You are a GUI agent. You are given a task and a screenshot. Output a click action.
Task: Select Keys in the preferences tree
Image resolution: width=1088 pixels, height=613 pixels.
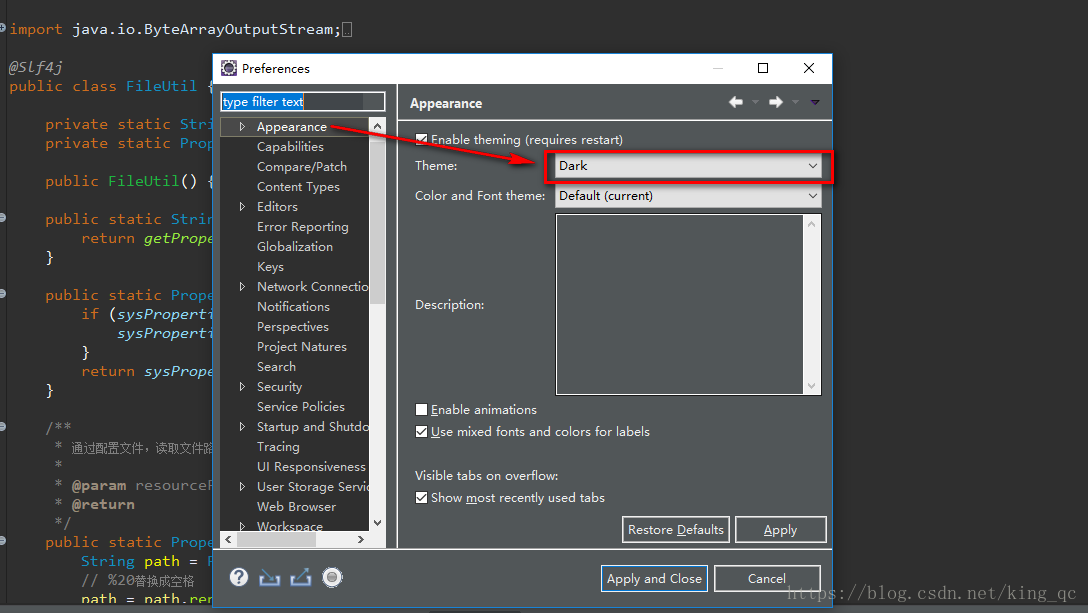point(270,267)
